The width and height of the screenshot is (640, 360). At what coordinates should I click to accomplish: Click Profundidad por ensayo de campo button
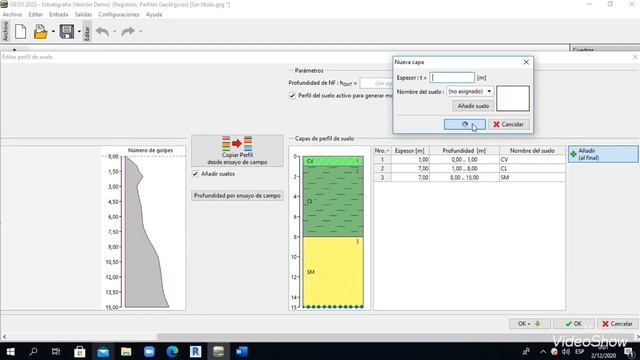[237, 196]
